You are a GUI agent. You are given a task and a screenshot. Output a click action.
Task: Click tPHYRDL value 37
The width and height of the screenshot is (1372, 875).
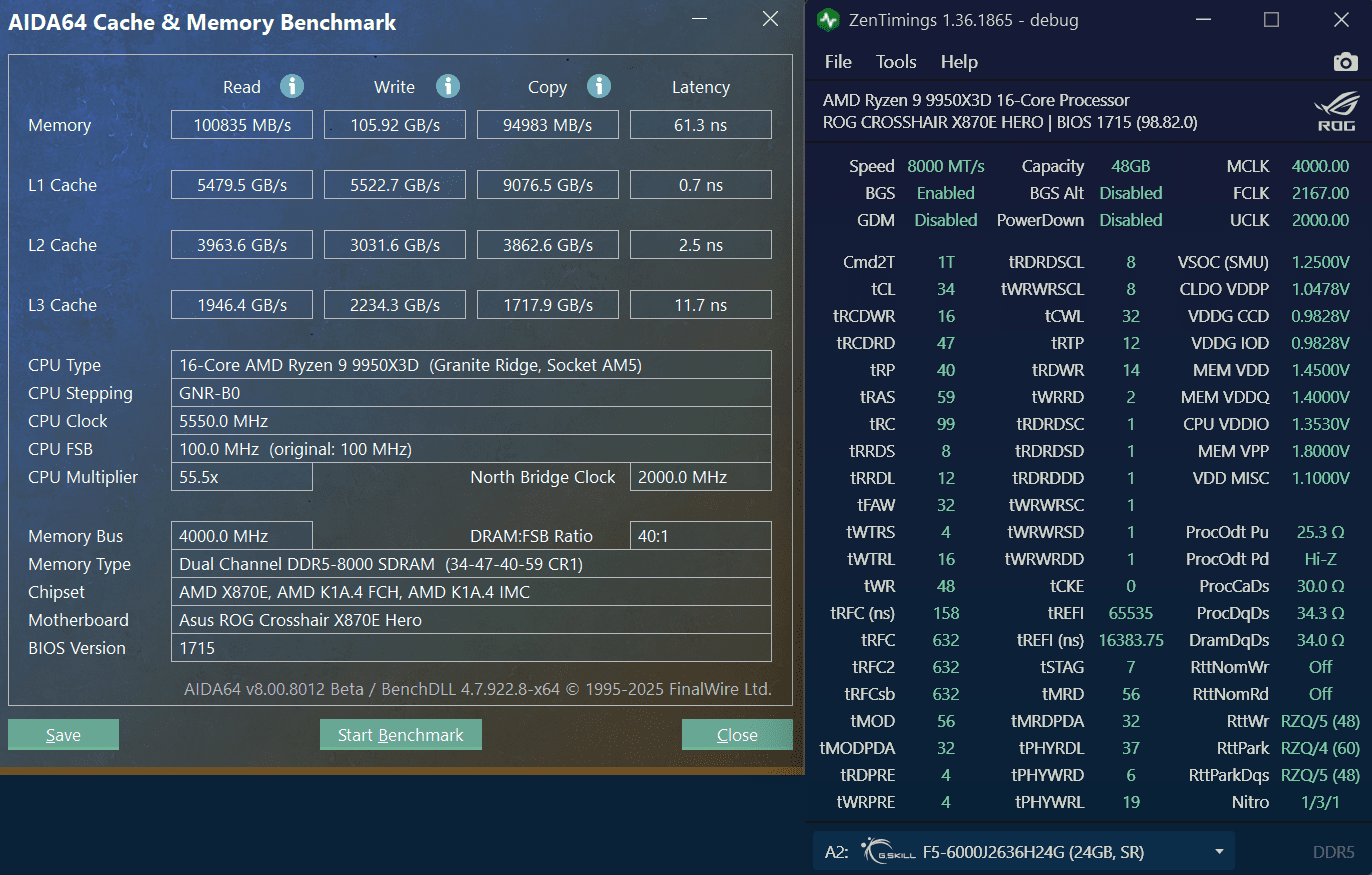point(1131,748)
